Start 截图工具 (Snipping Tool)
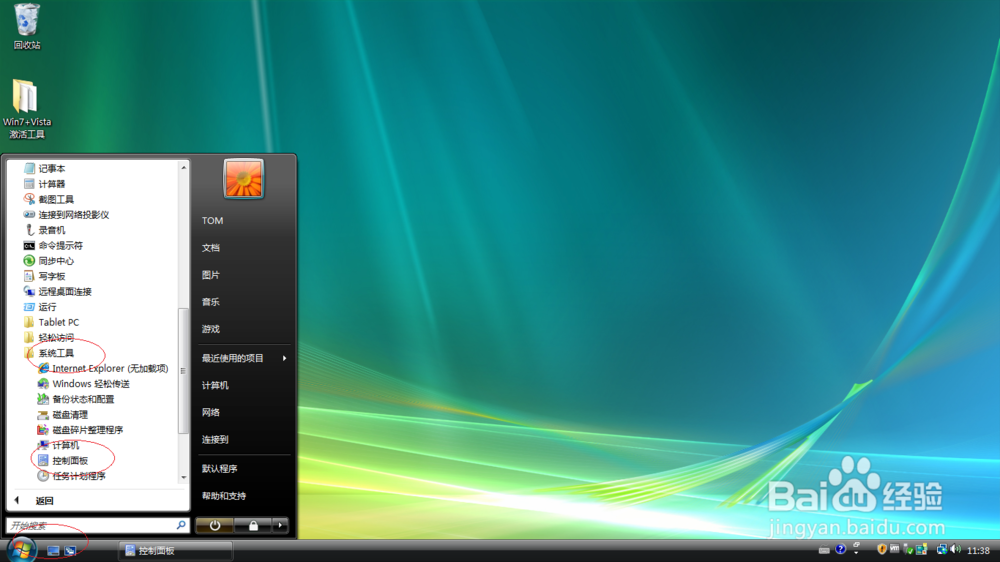This screenshot has width=1000, height=562. [49, 199]
